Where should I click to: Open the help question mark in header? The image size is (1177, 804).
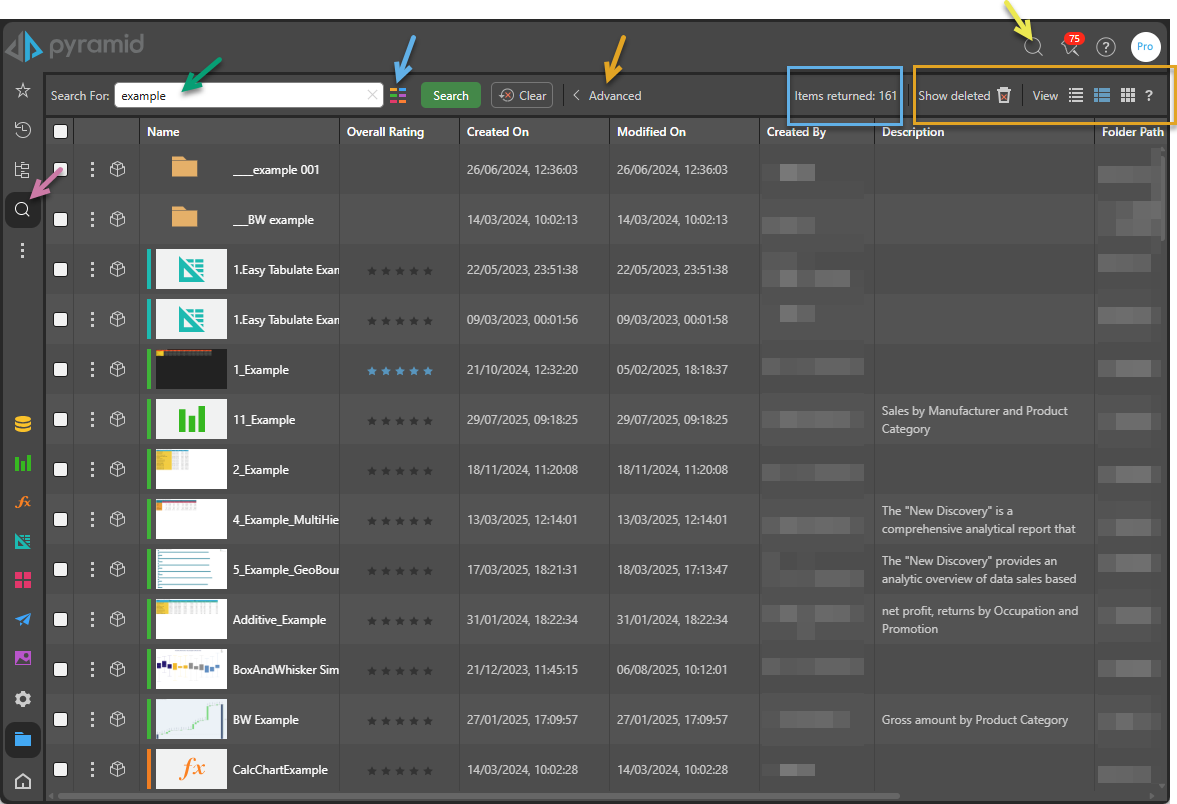point(1105,47)
